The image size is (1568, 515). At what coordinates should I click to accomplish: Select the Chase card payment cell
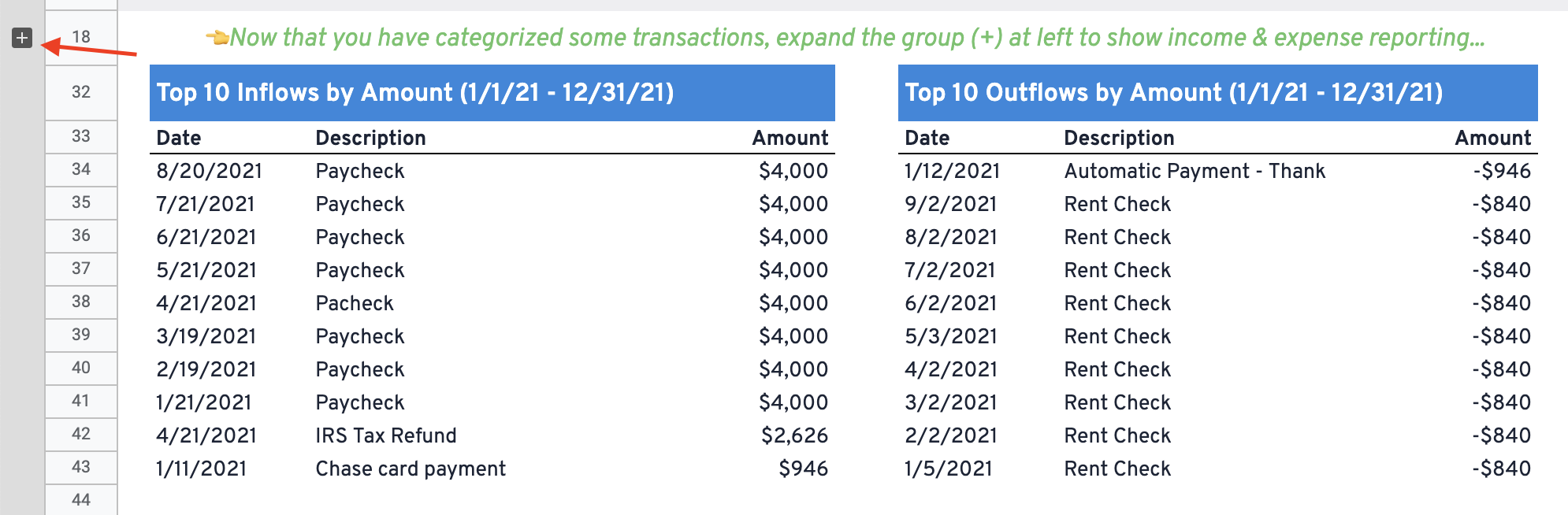tap(411, 469)
